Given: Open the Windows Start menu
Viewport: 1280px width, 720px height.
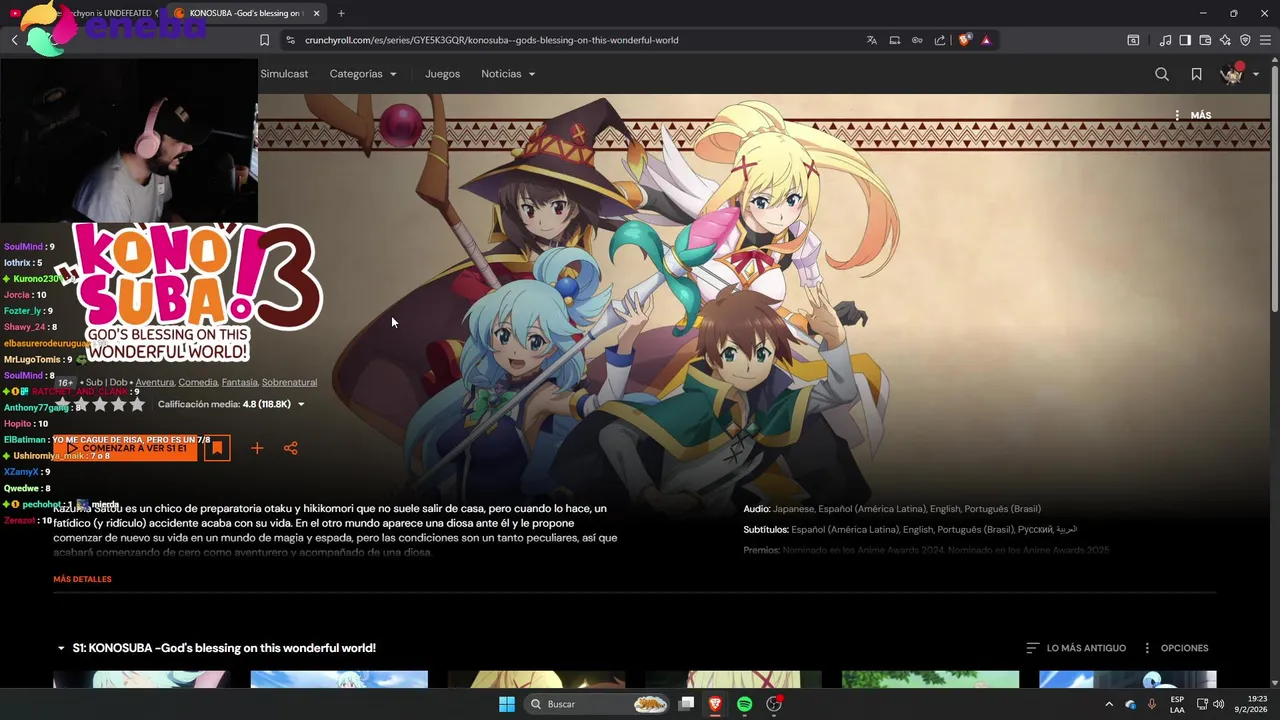Looking at the screenshot, I should [x=507, y=704].
